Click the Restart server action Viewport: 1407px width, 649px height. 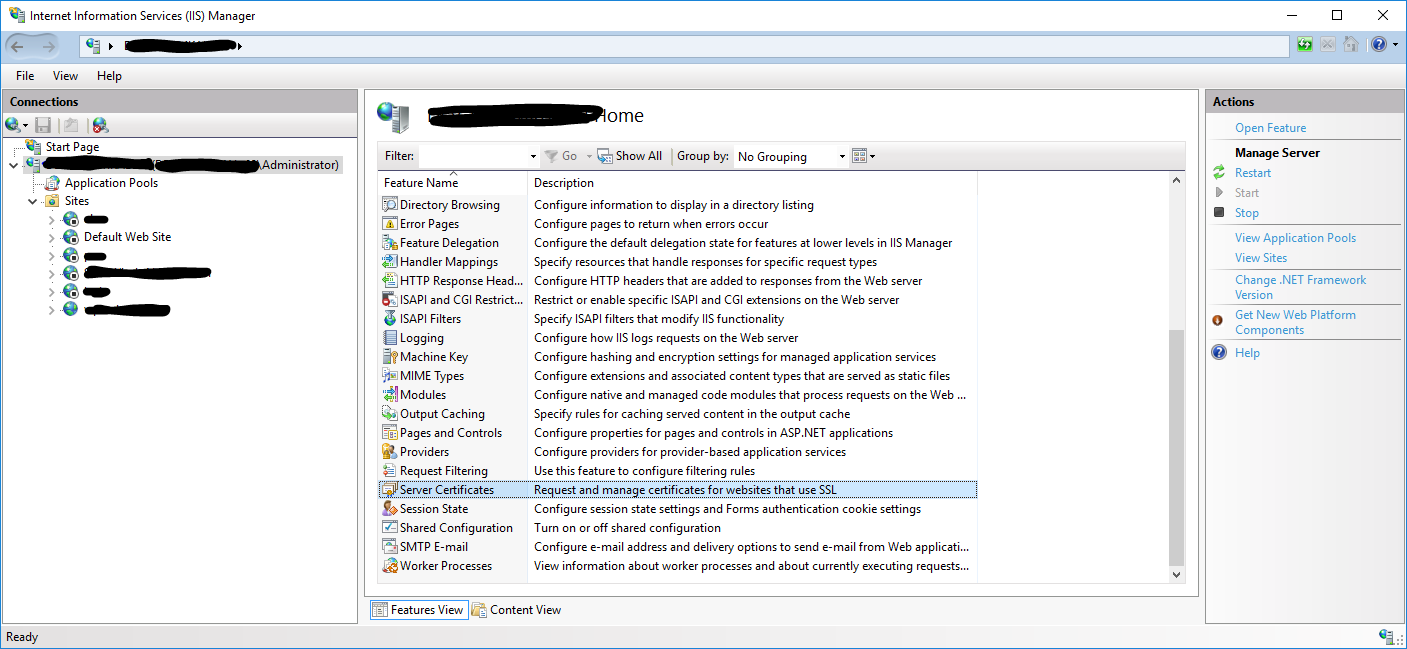tap(1253, 173)
